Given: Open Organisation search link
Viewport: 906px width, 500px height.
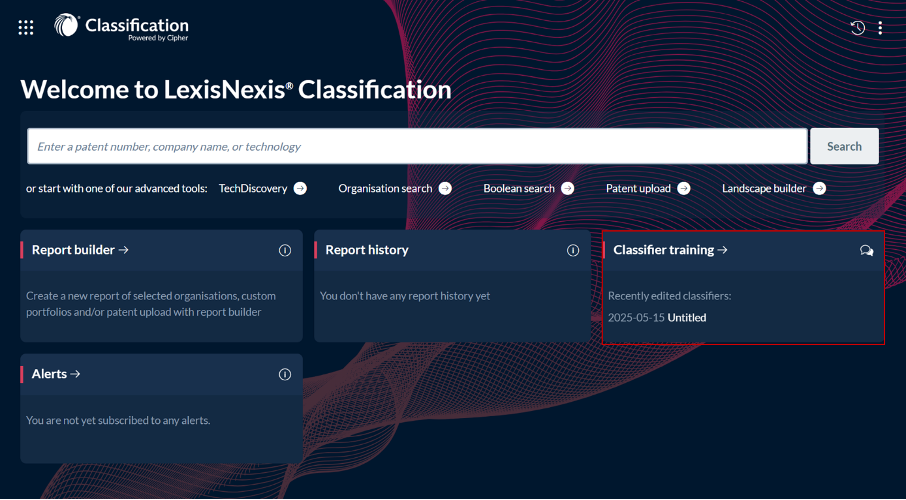Looking at the screenshot, I should (385, 188).
